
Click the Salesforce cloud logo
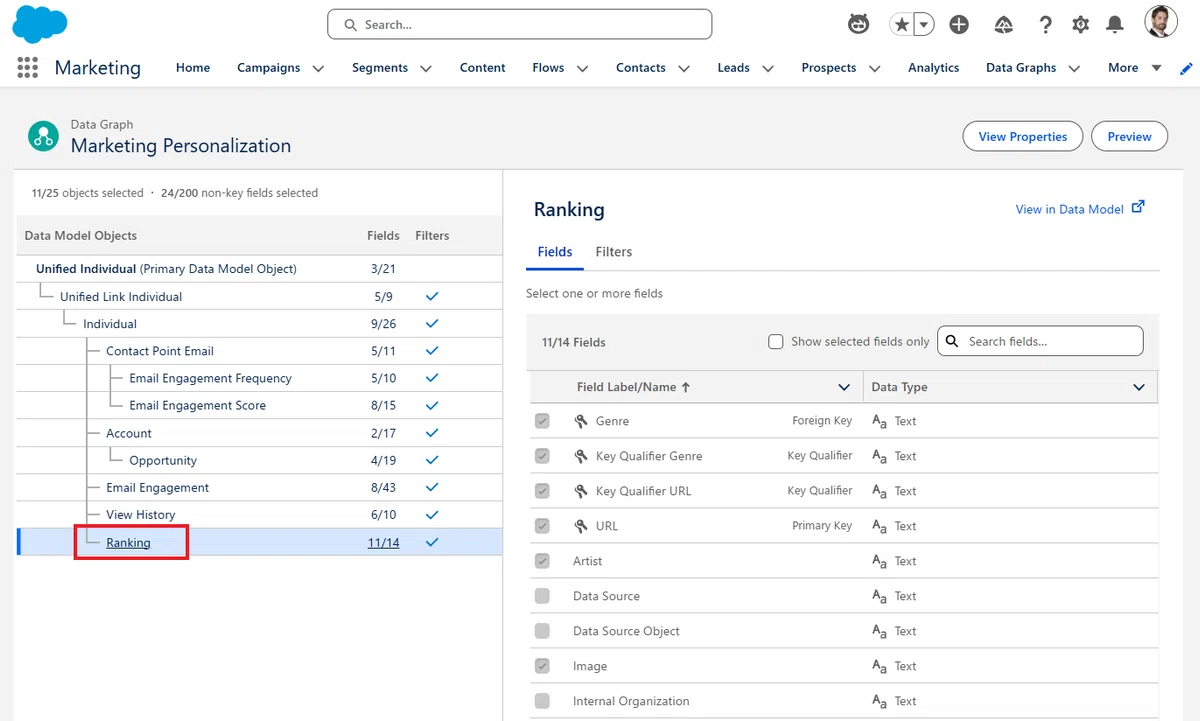pyautogui.click(x=40, y=24)
